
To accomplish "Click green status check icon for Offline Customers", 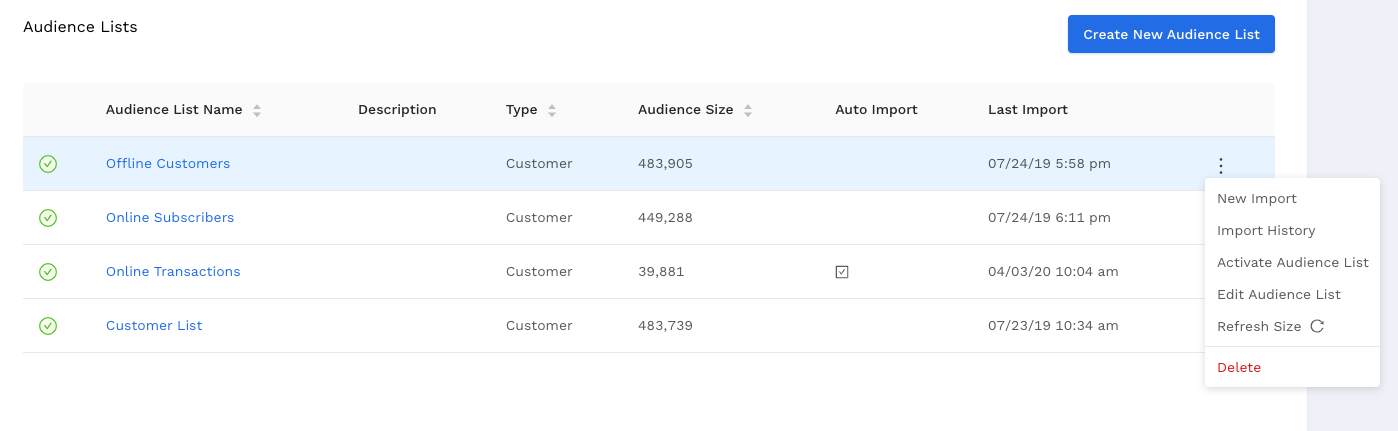I will 48,164.
